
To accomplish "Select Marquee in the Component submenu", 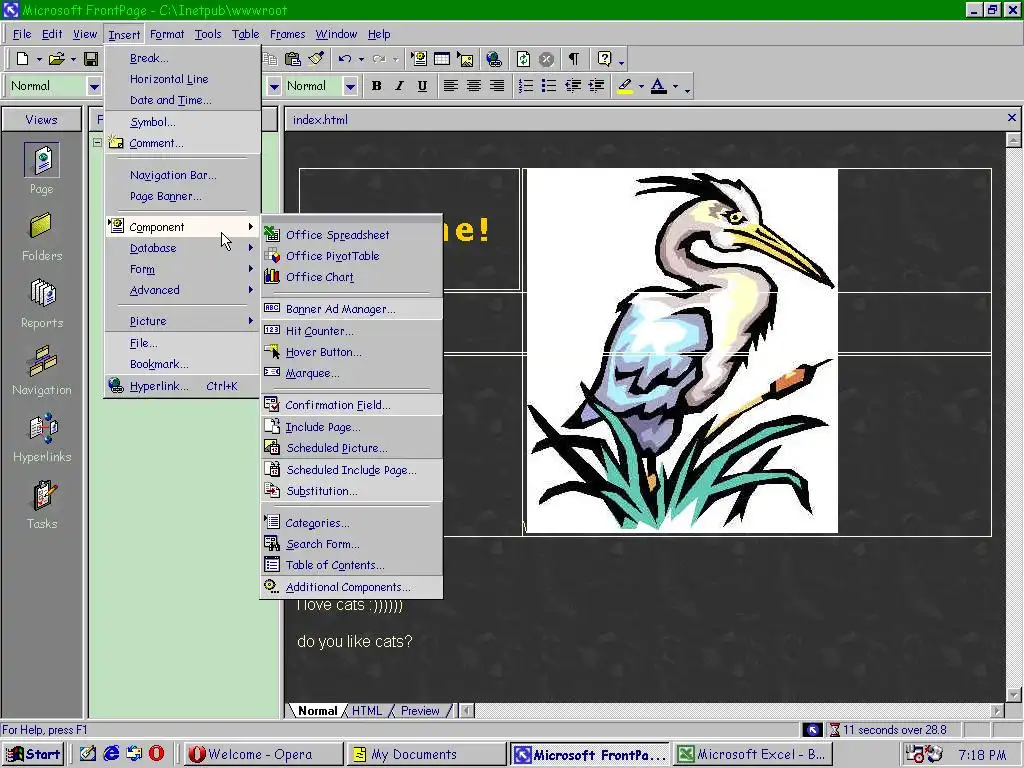I will 351,374.
